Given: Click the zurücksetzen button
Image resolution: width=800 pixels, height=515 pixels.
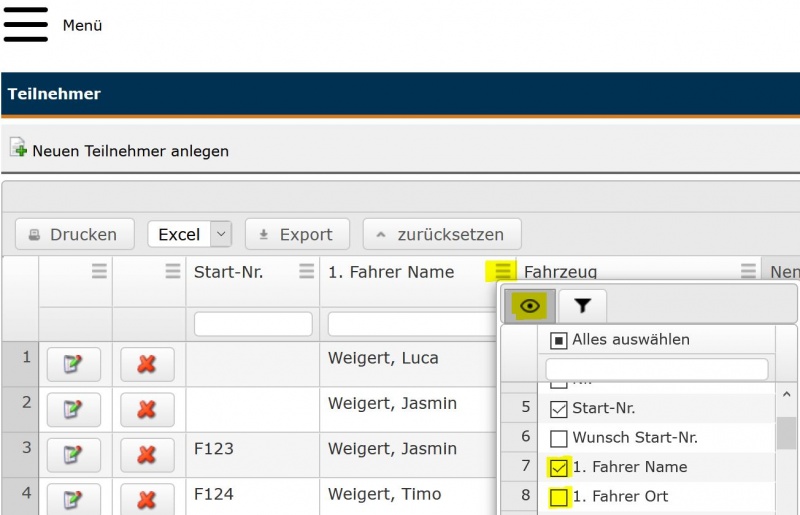Looking at the screenshot, I should (441, 234).
